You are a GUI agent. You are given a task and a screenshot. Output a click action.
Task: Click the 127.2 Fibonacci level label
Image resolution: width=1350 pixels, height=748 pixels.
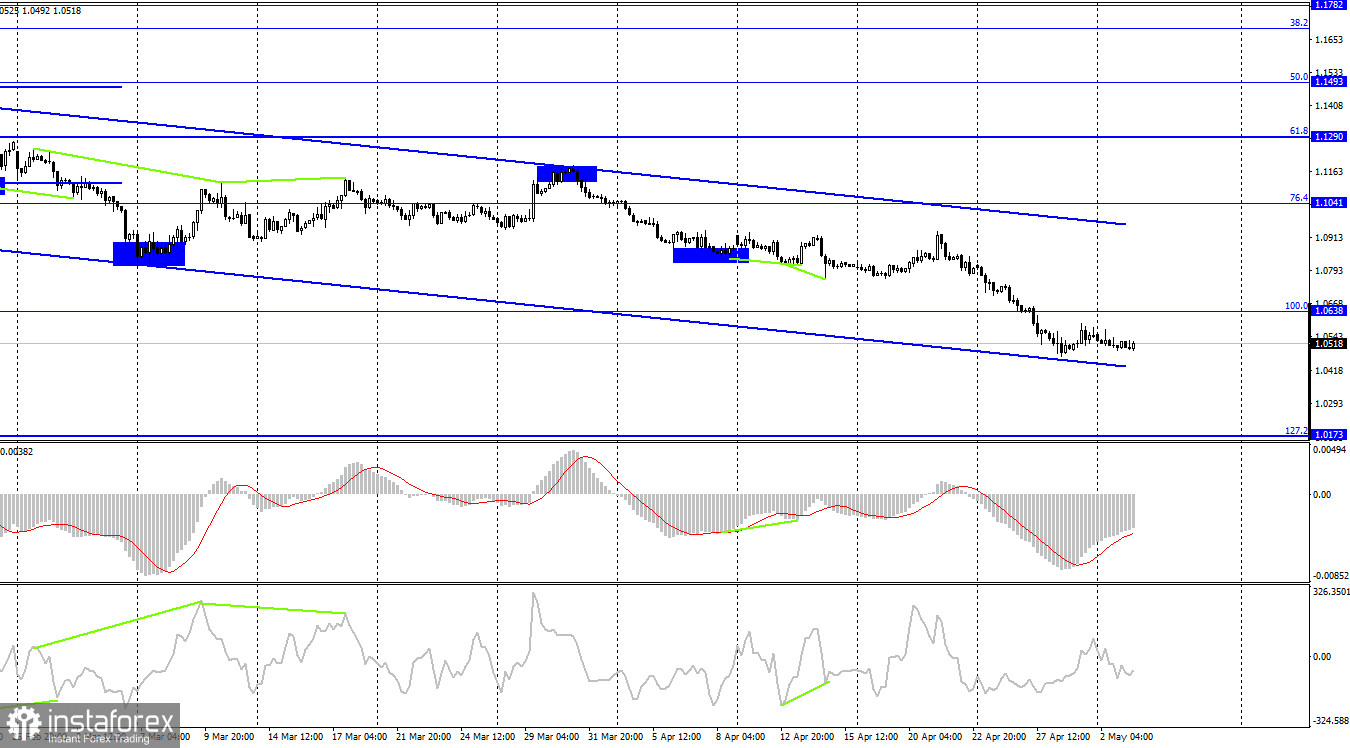(1297, 430)
